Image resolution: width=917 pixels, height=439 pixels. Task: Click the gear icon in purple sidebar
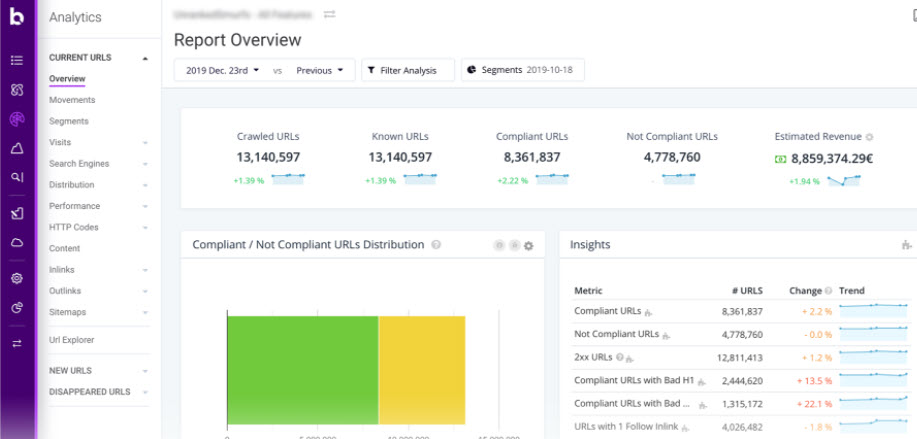point(17,278)
